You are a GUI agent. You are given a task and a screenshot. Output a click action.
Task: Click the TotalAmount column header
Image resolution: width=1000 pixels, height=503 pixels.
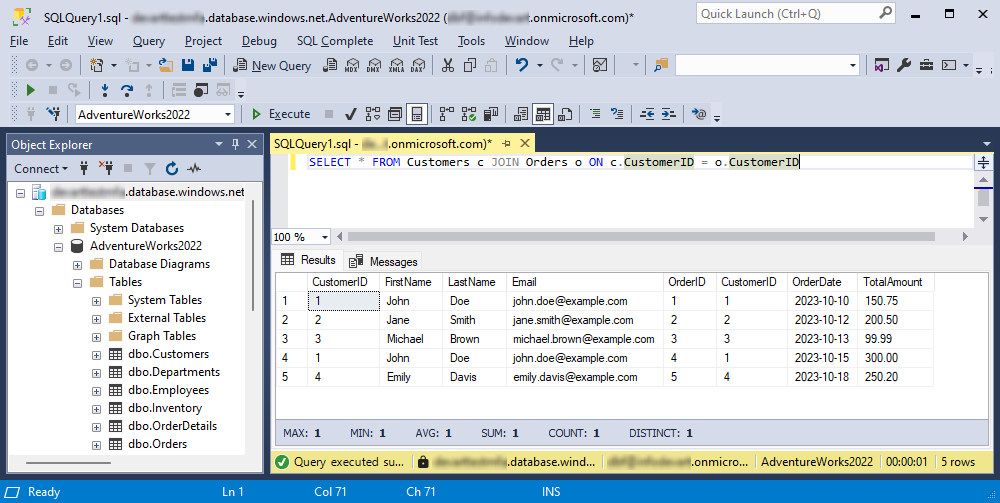coord(893,282)
